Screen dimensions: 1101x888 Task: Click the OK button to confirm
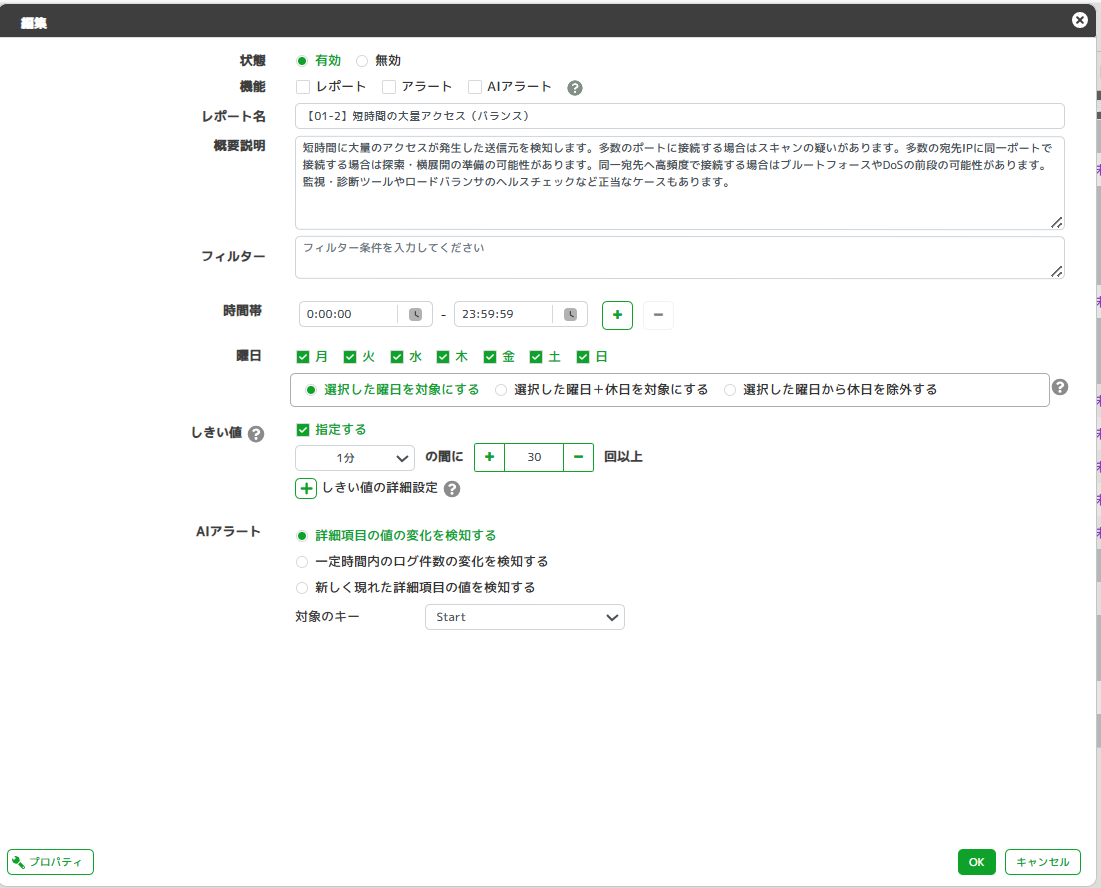point(976,862)
